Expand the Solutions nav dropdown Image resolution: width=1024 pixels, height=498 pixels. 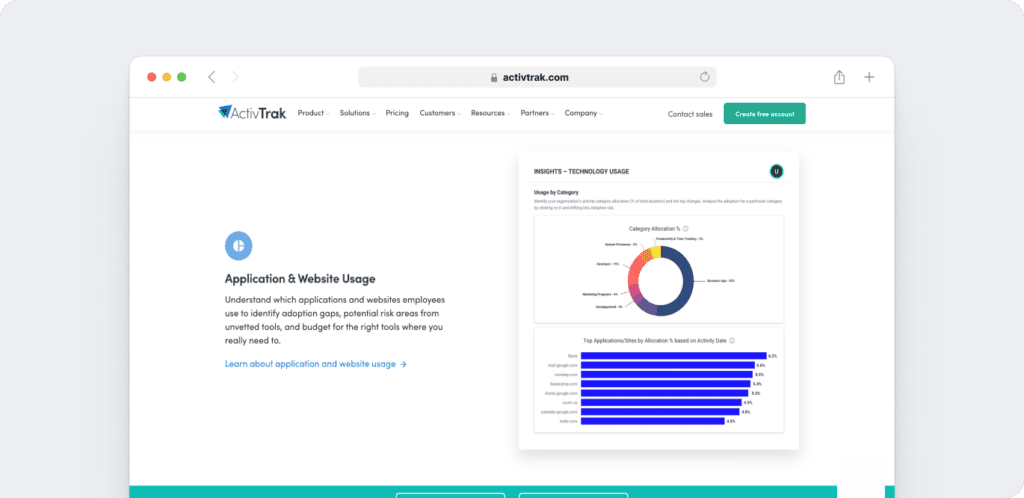click(358, 113)
